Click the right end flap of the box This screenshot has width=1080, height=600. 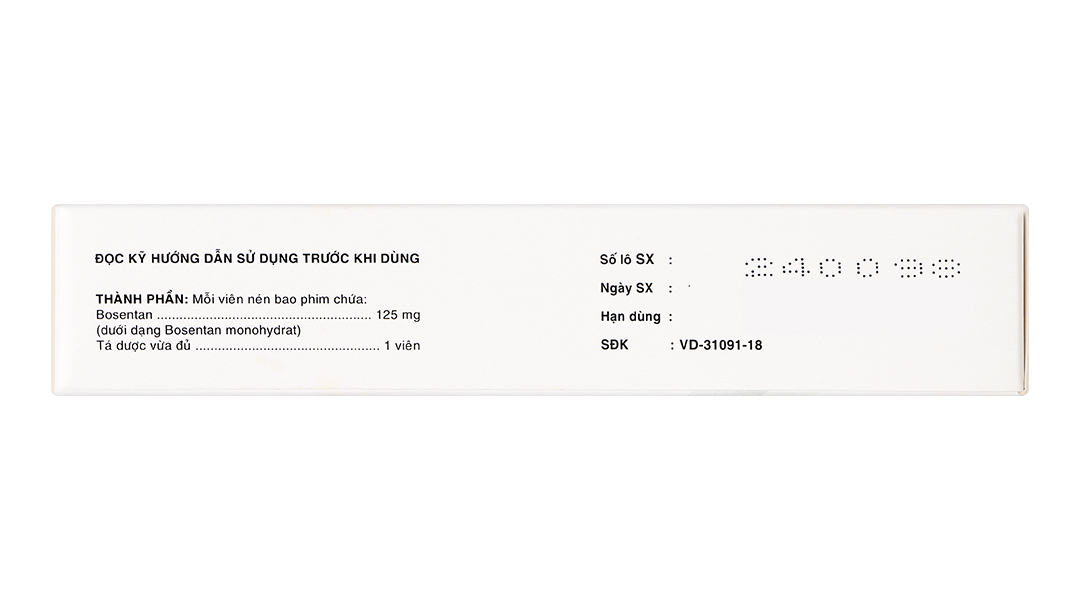point(1023,300)
